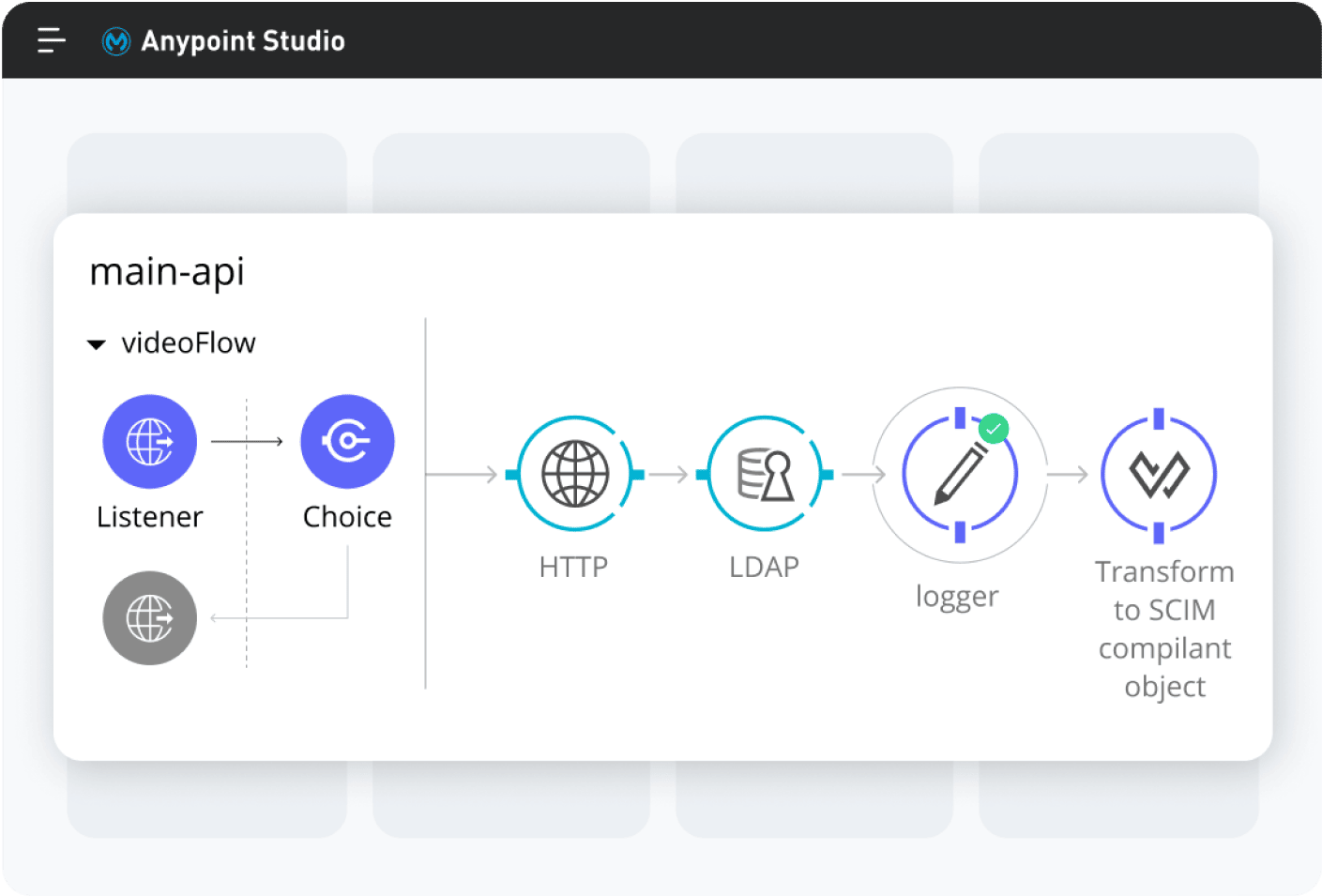1322x896 pixels.
Task: Click the Anypoint Studio title
Action: pyautogui.click(x=243, y=41)
